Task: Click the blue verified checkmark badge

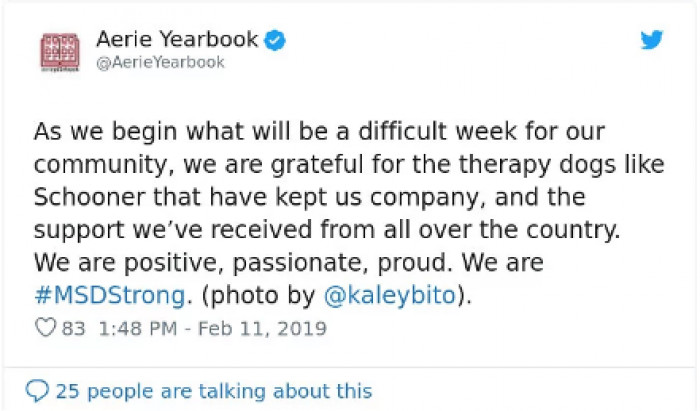Action: 275,40
